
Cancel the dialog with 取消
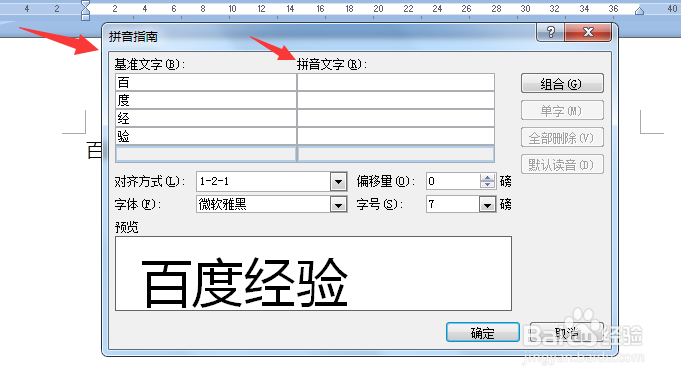[x=567, y=333]
